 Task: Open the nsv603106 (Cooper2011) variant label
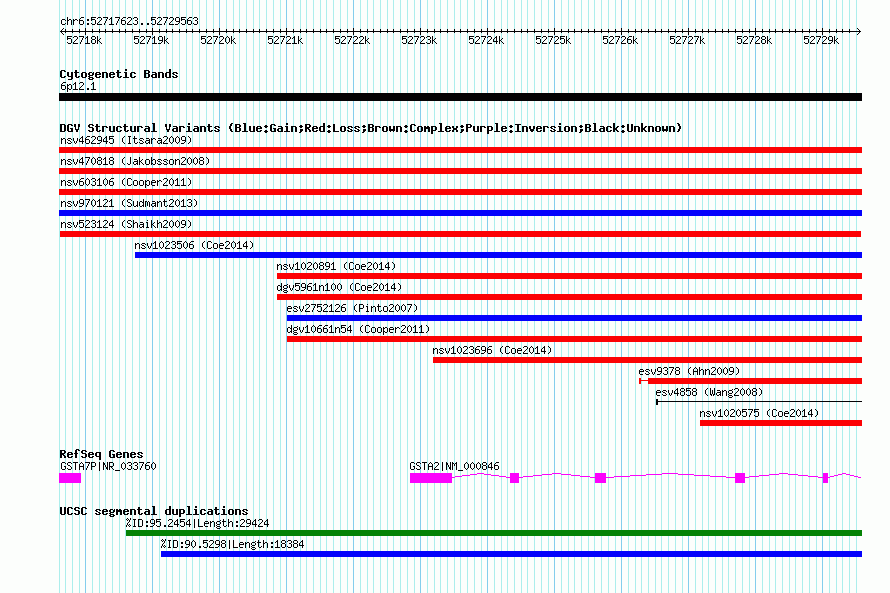pos(126,182)
